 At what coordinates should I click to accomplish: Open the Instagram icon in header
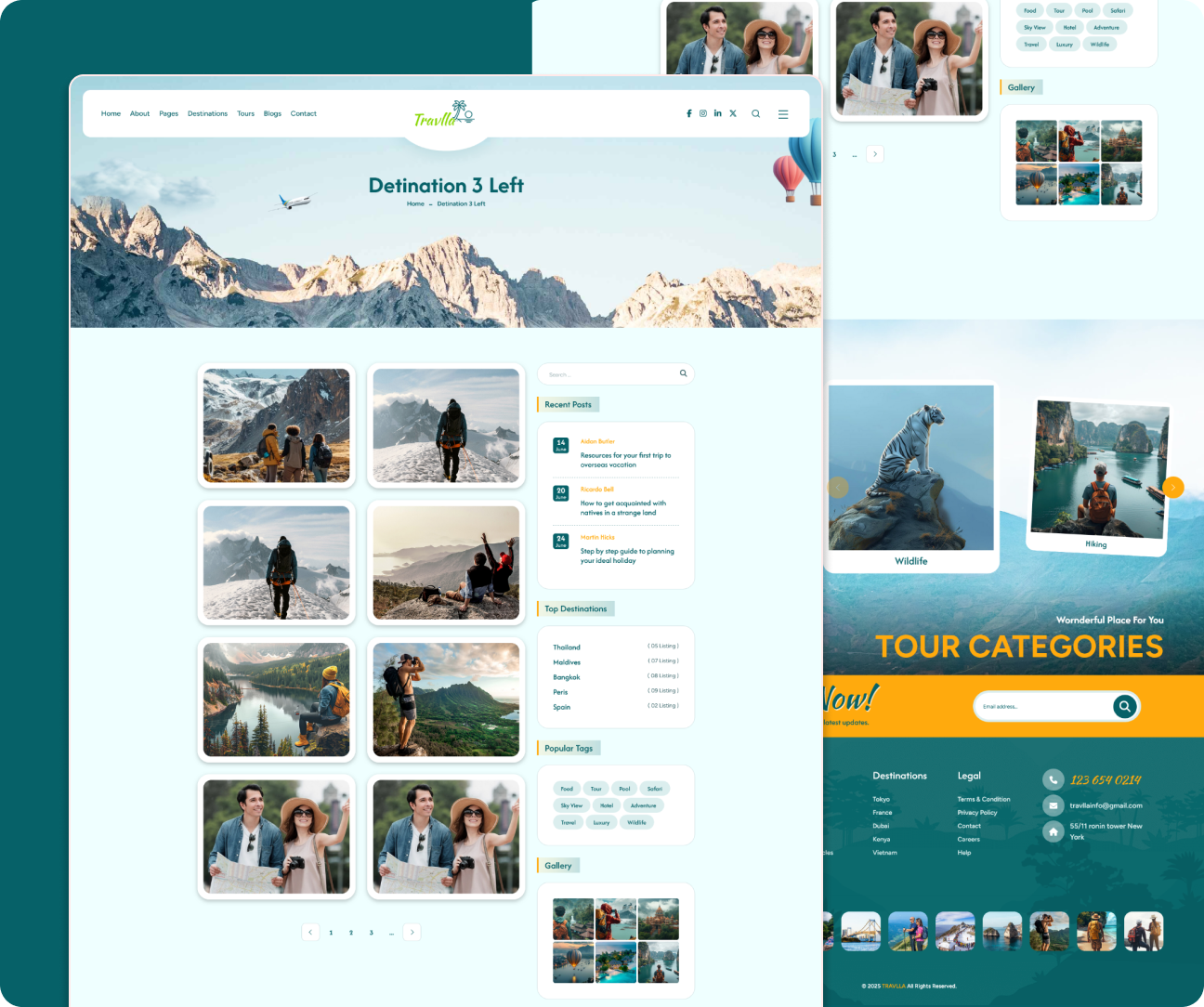pyautogui.click(x=703, y=113)
